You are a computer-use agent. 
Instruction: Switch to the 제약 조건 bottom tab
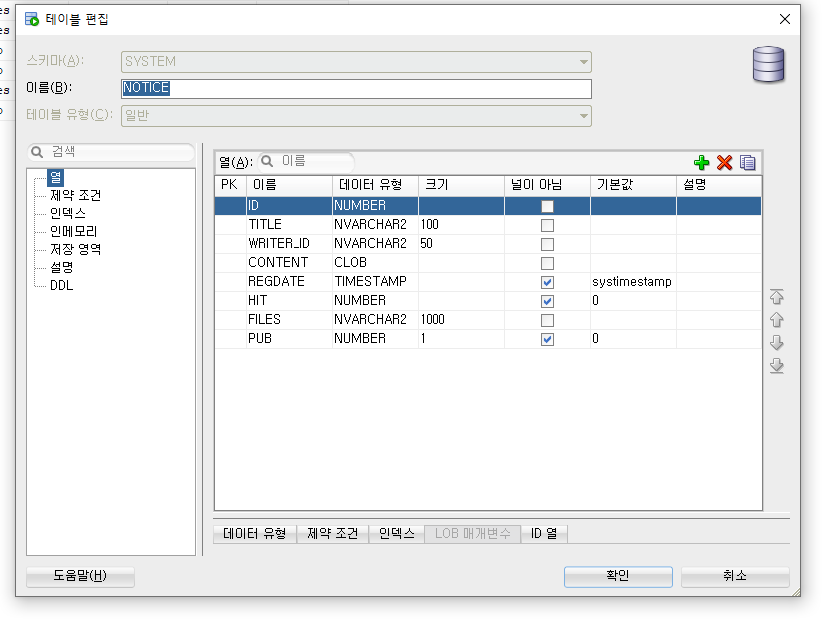333,533
